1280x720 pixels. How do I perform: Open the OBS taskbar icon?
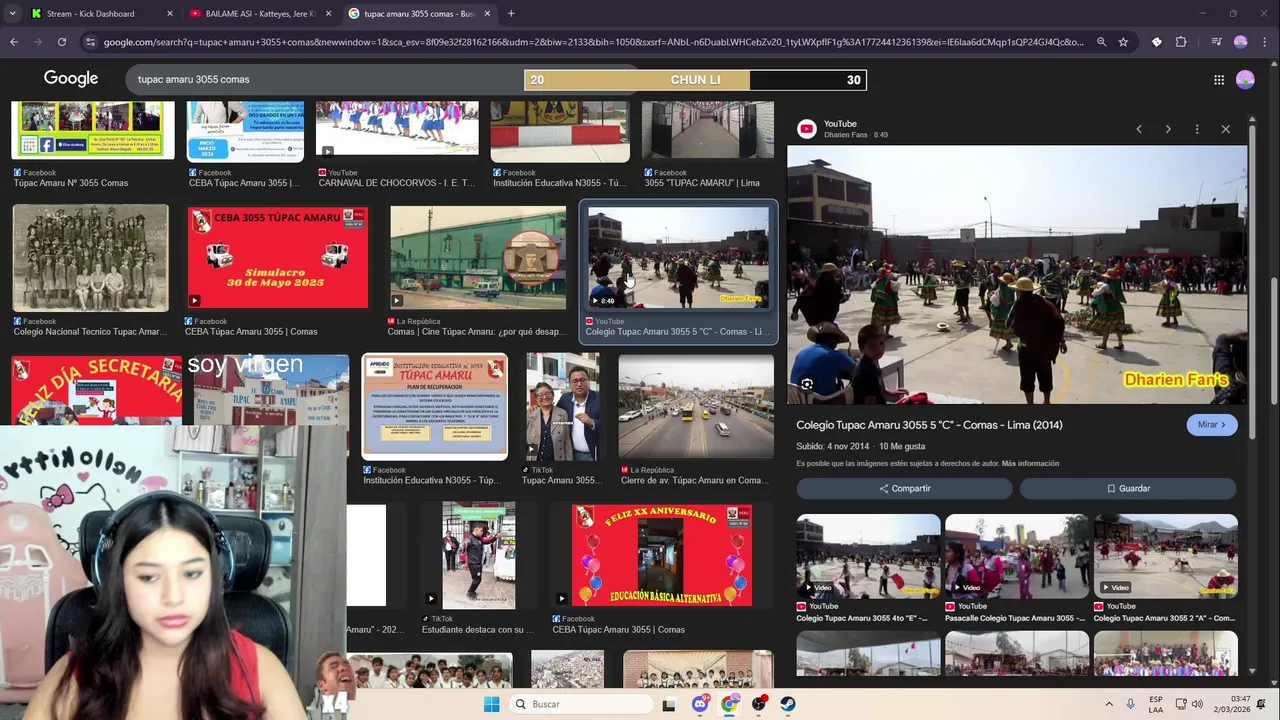759,704
